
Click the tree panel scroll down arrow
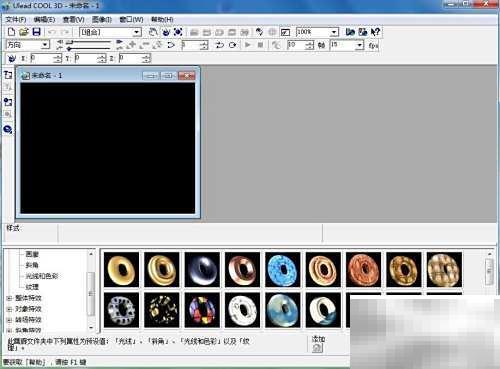click(x=91, y=328)
